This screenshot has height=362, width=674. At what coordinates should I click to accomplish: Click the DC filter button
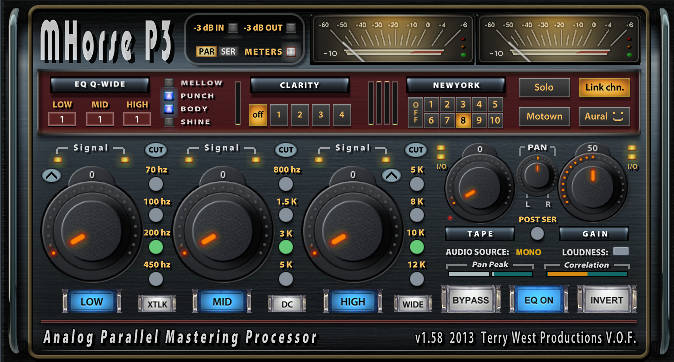point(287,304)
